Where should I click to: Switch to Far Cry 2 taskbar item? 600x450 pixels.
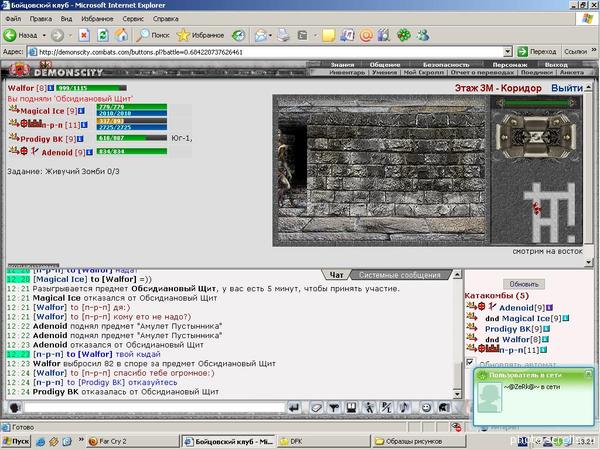click(x=132, y=442)
